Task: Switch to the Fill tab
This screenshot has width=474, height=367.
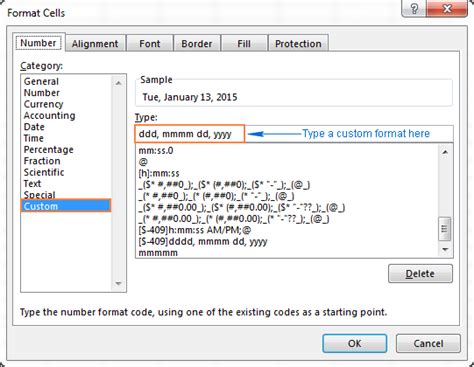Action: pyautogui.click(x=244, y=44)
